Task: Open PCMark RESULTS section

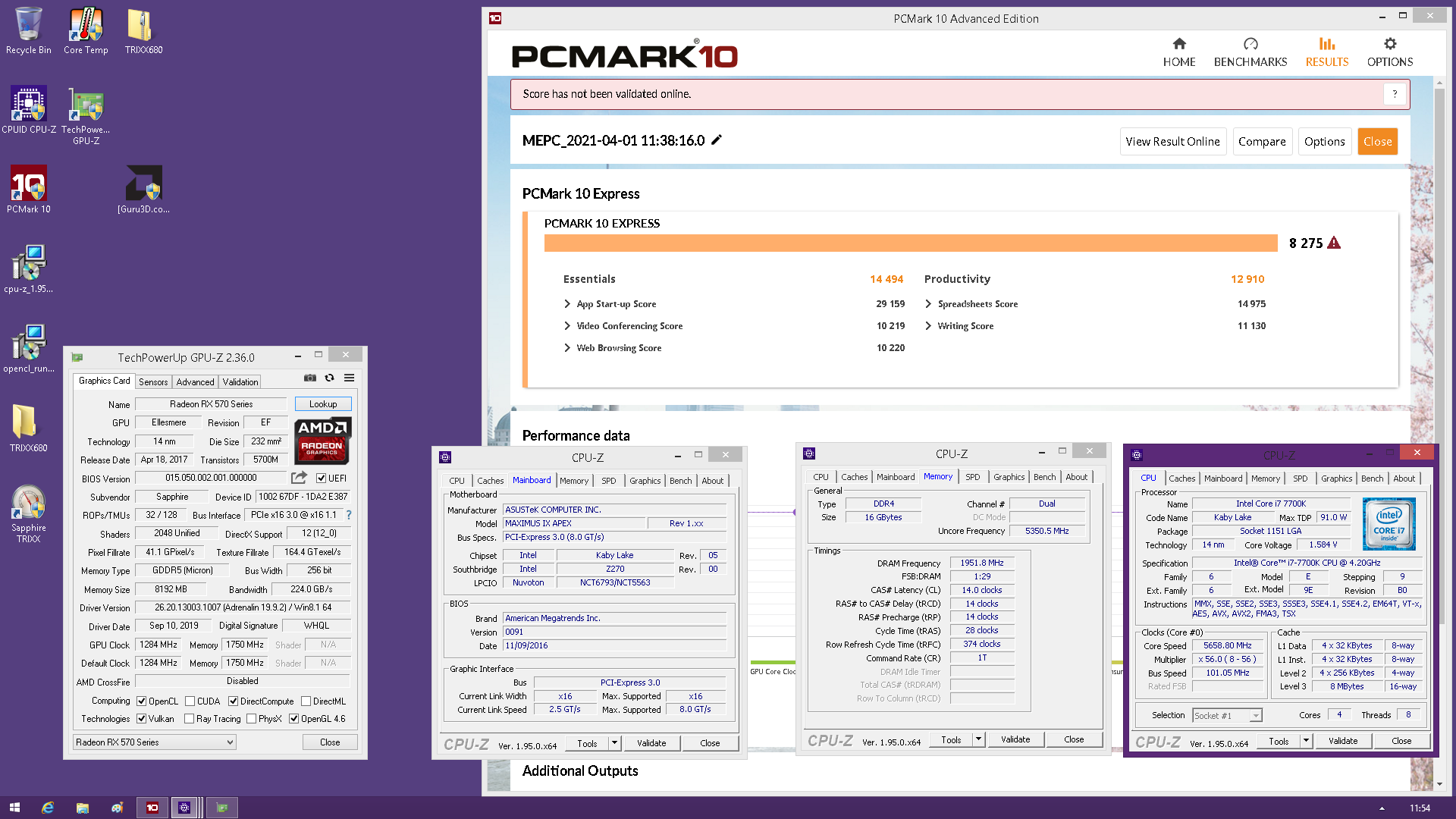Action: coord(1327,52)
